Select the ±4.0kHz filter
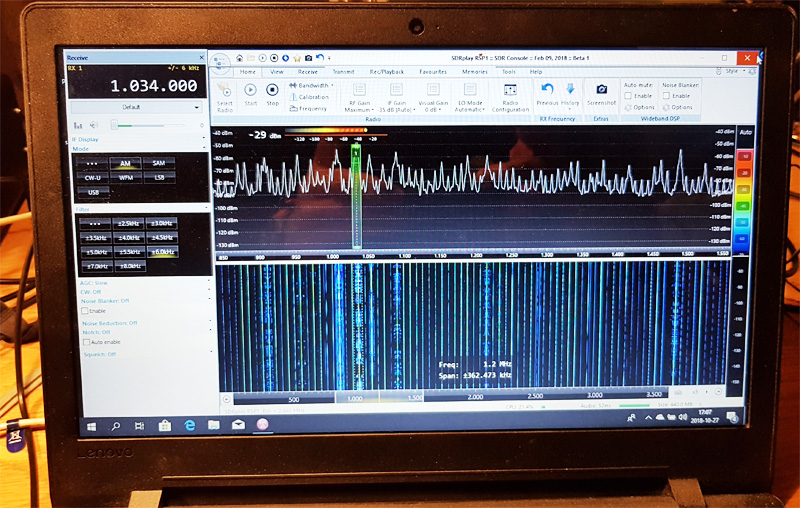This screenshot has height=508, width=800. tap(129, 238)
